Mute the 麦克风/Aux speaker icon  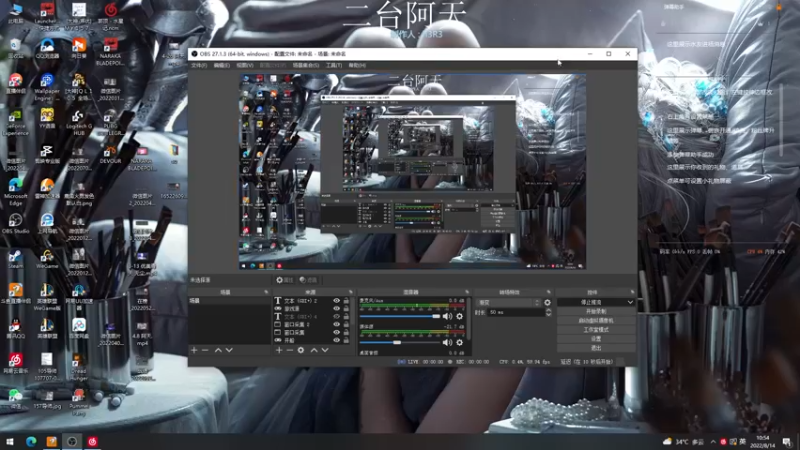pyautogui.click(x=447, y=316)
